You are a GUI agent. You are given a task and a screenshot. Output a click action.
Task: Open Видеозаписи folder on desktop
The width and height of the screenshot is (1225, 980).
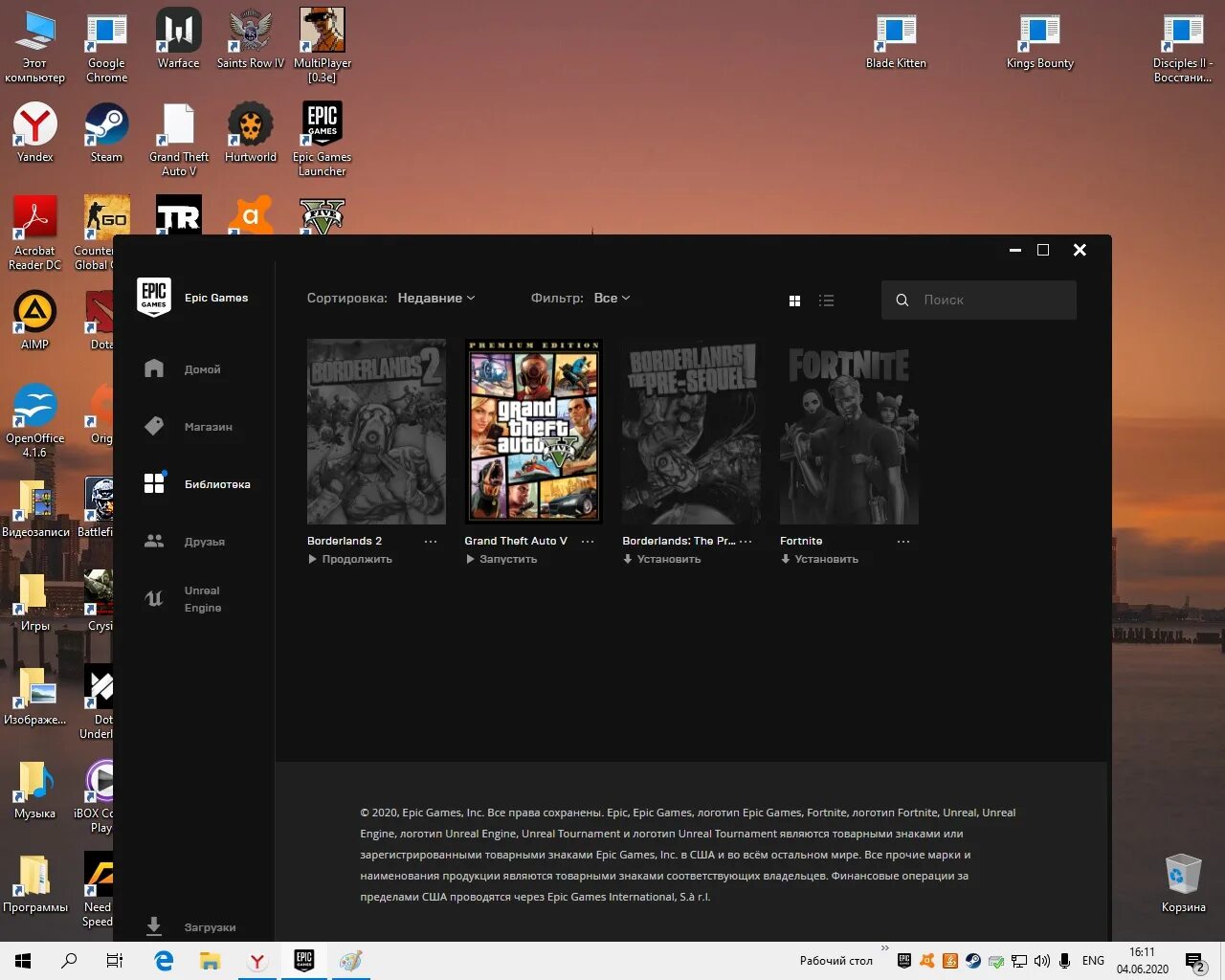tap(35, 507)
